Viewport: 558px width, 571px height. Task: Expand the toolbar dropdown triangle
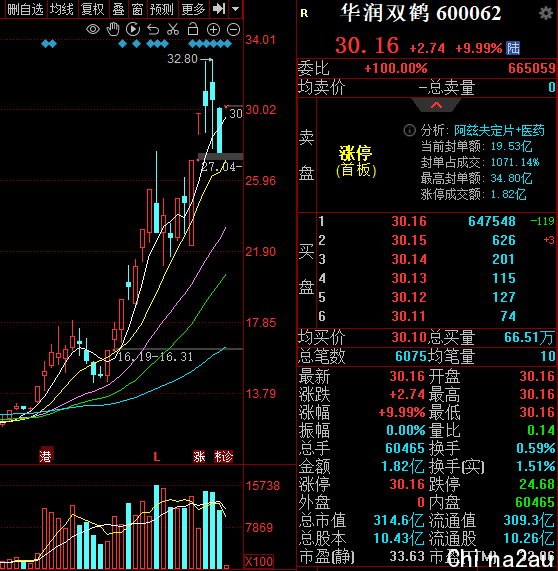[x=236, y=9]
